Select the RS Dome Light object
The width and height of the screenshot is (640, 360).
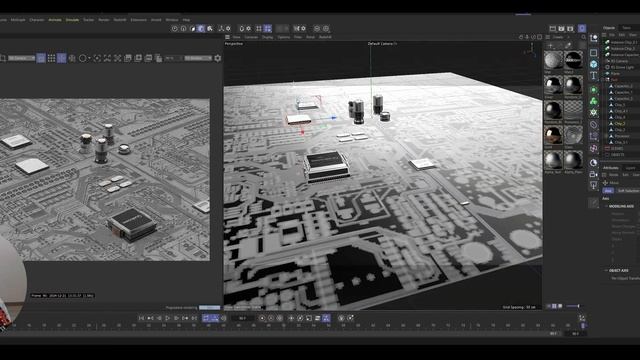tap(622, 67)
